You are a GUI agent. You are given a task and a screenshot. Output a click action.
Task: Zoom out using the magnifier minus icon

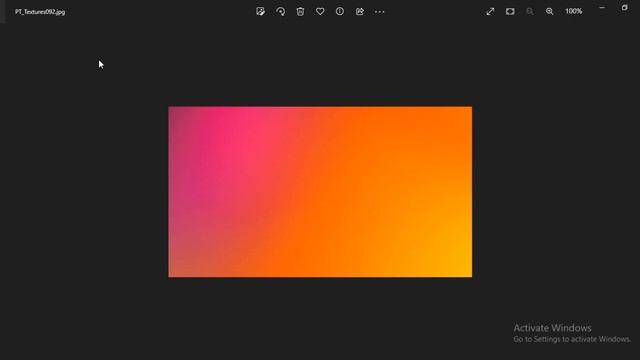(530, 11)
